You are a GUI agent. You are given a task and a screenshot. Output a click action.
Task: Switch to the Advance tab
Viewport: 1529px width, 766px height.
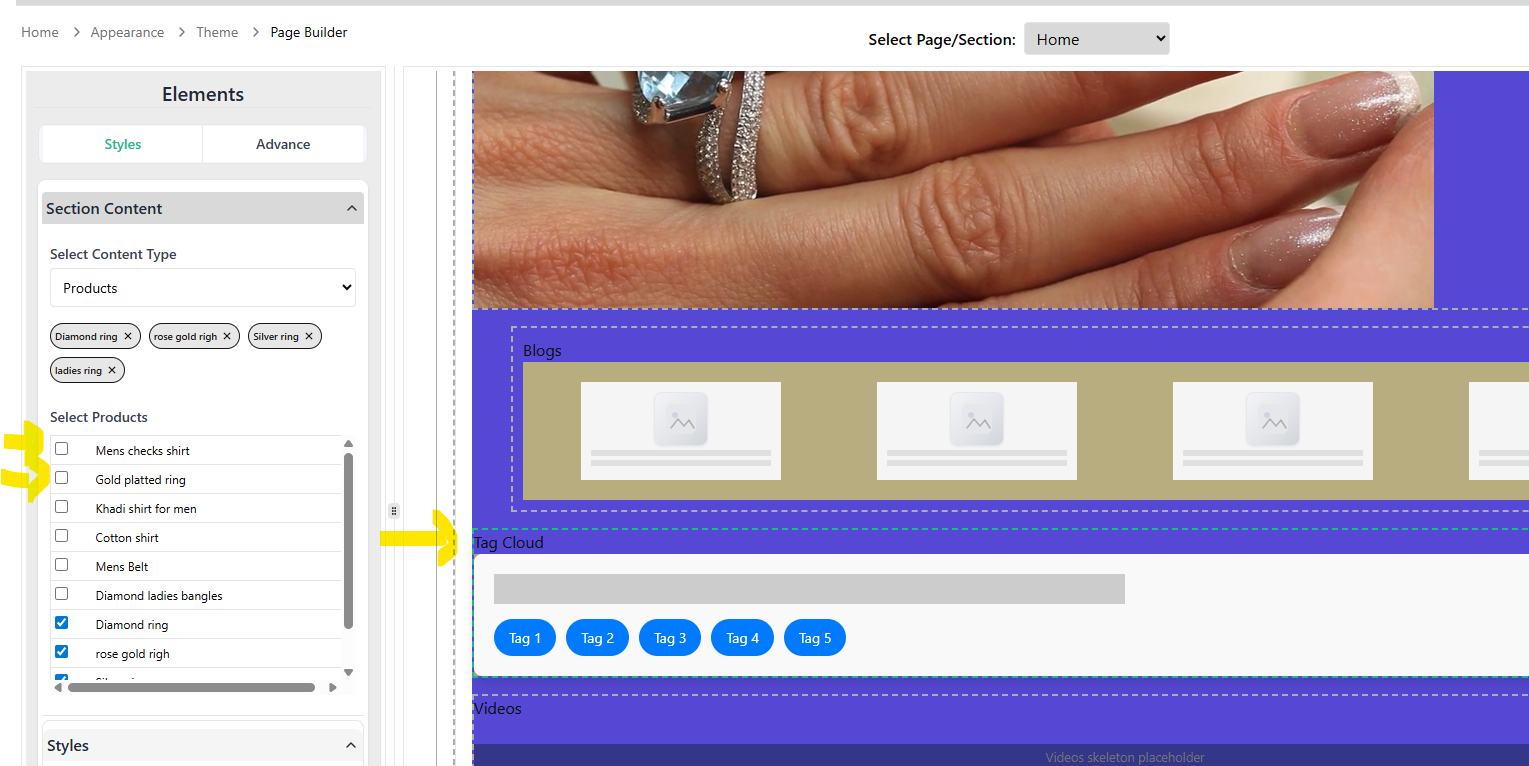coord(284,144)
